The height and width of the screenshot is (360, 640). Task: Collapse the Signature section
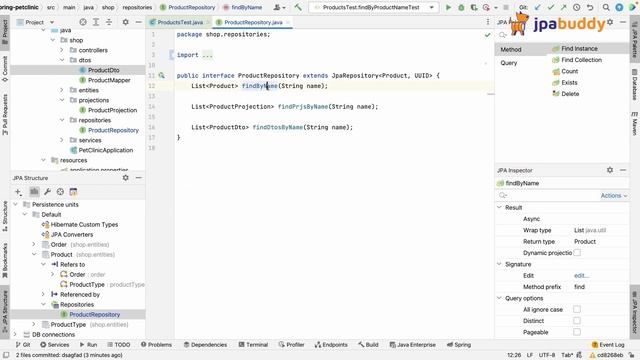pos(499,264)
